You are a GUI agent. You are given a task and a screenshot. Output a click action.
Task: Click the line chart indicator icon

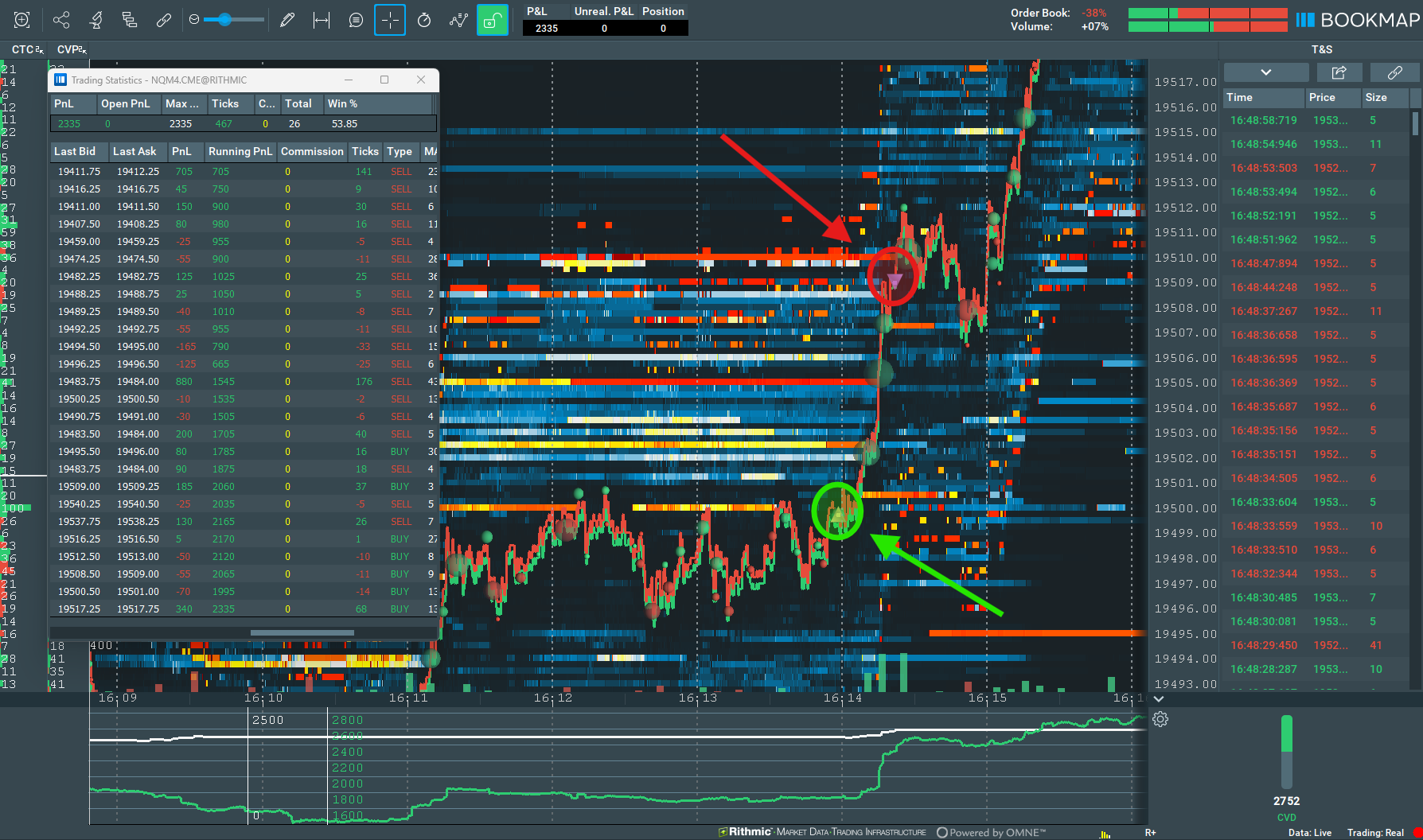point(458,20)
